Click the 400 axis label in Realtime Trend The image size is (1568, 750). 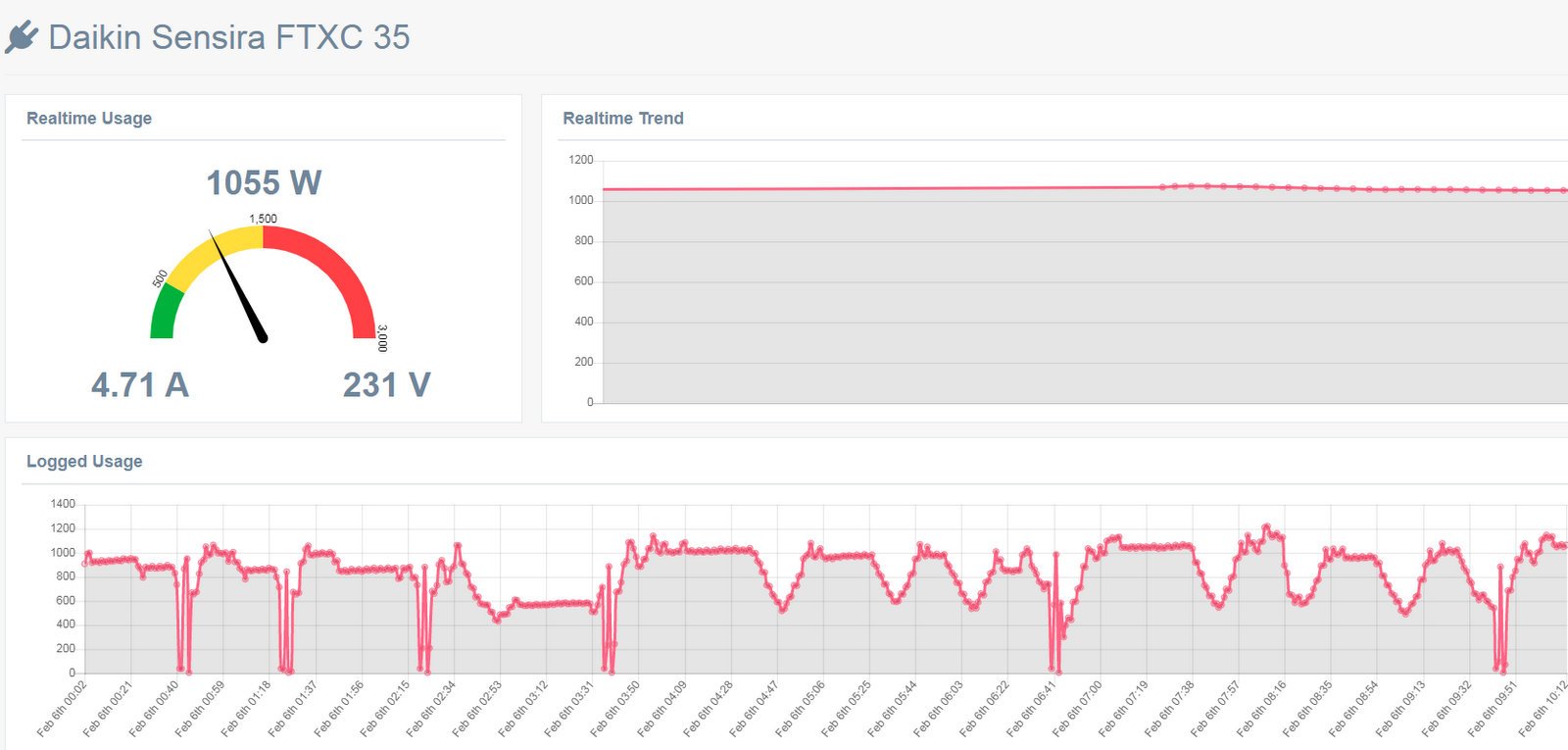pyautogui.click(x=584, y=322)
